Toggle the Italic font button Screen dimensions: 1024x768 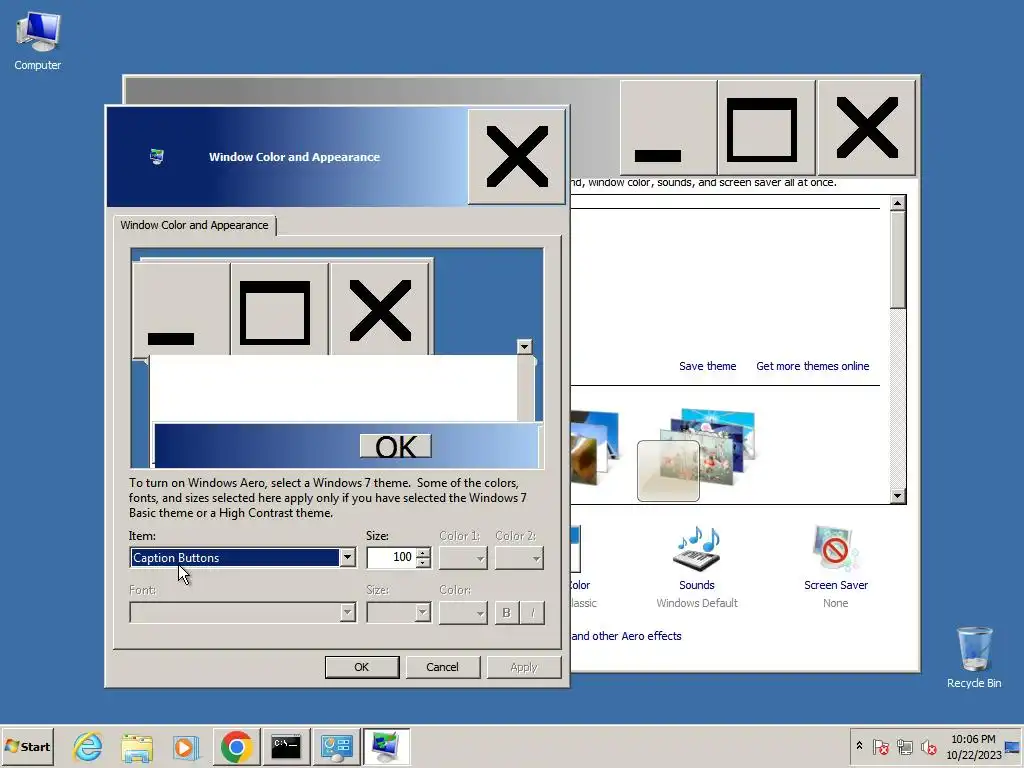(532, 613)
